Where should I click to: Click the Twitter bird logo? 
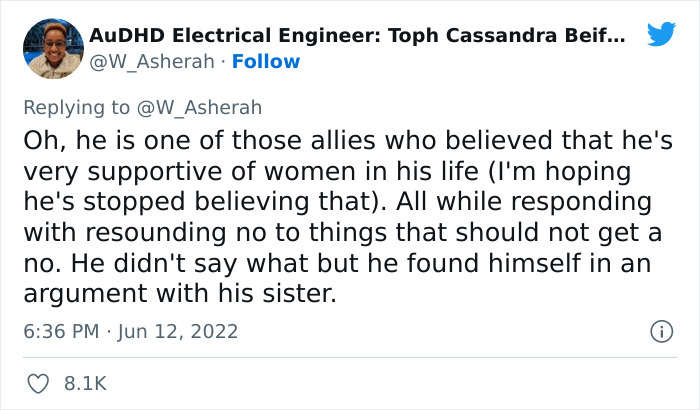tap(660, 35)
